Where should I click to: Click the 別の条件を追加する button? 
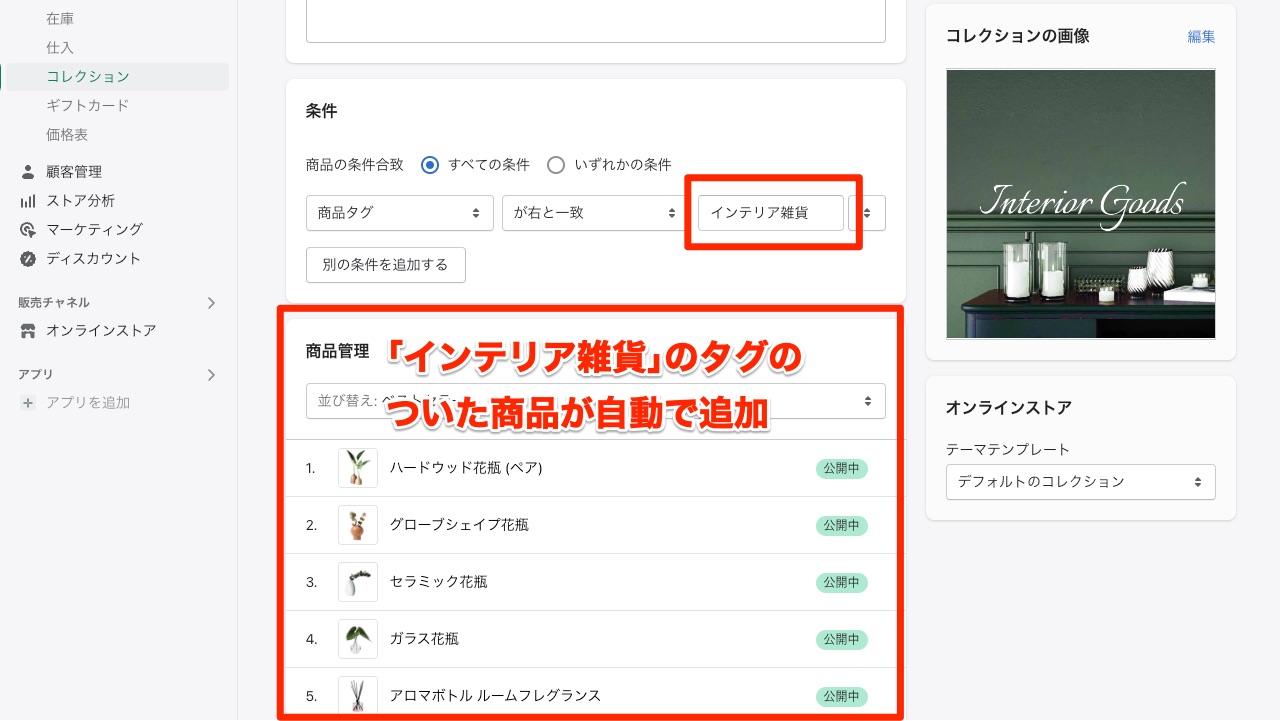[x=386, y=265]
